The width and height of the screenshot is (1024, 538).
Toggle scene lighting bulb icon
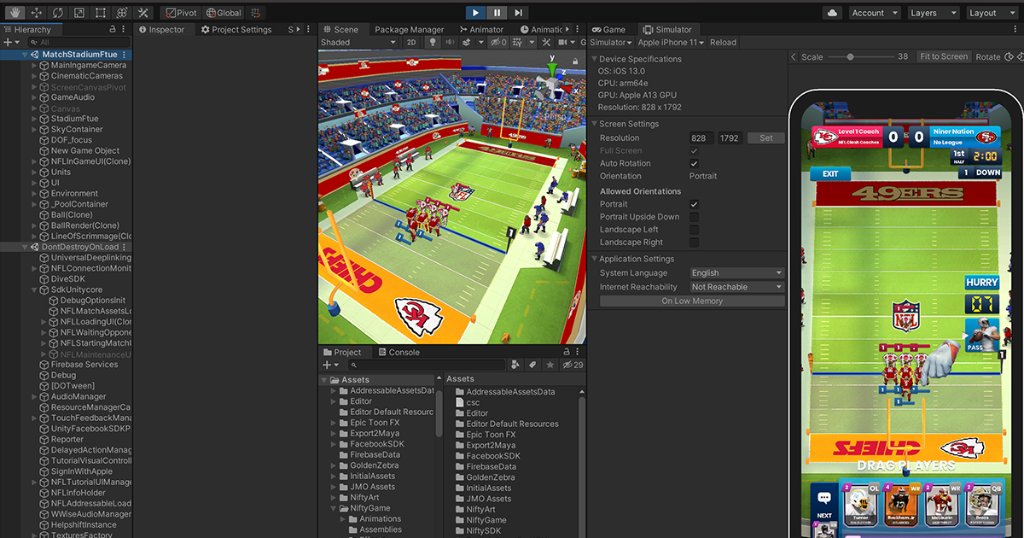[432, 42]
